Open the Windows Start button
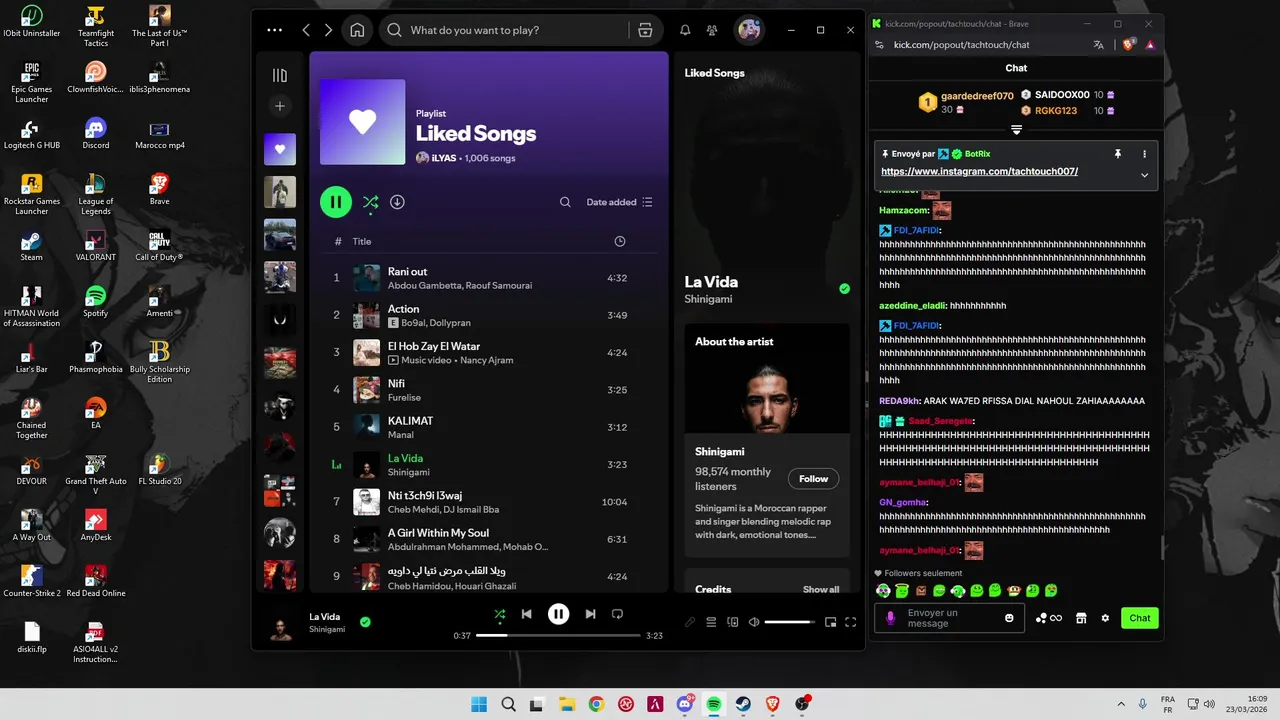This screenshot has width=1280, height=720. tap(478, 704)
